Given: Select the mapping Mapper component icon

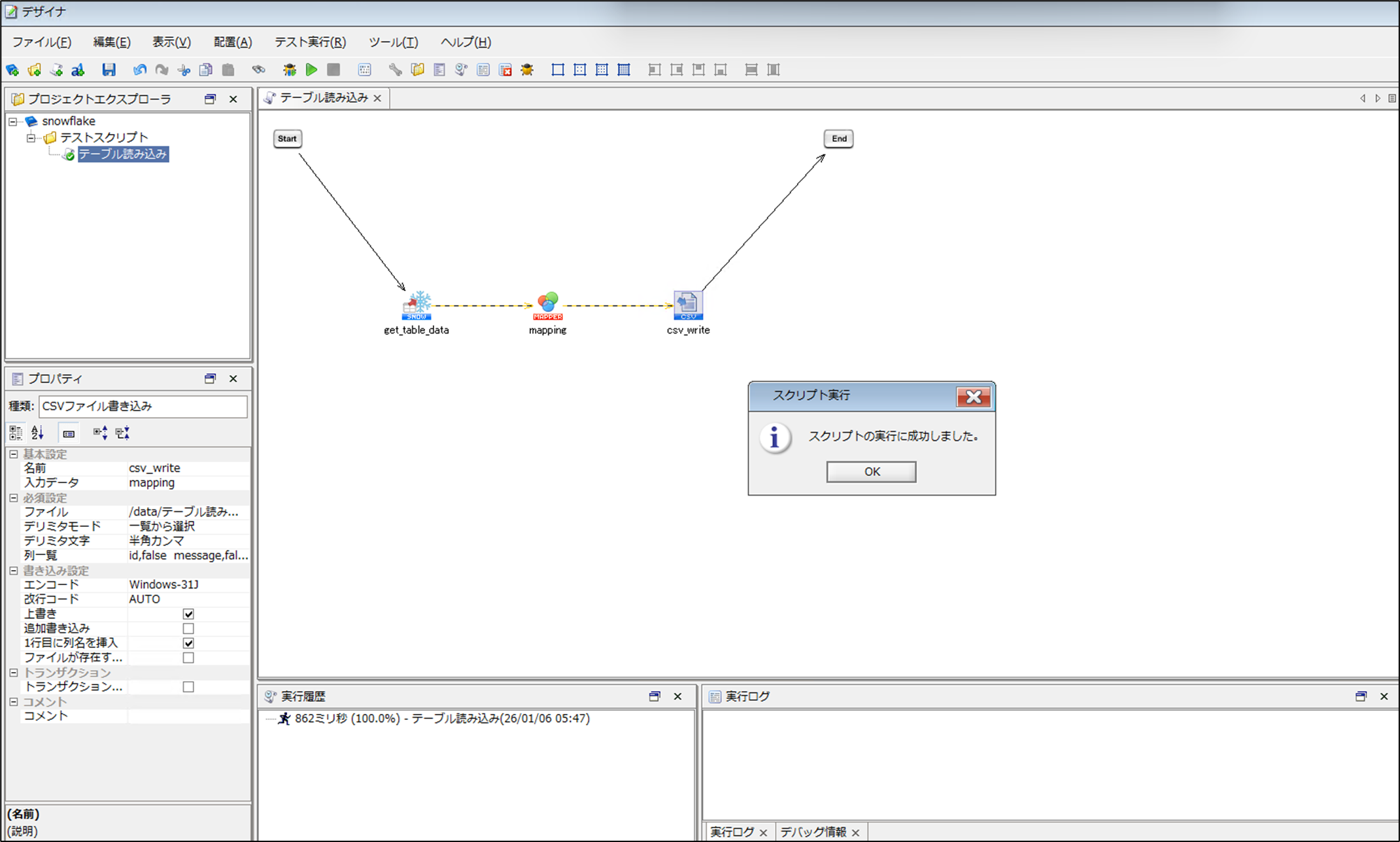Looking at the screenshot, I should (548, 305).
